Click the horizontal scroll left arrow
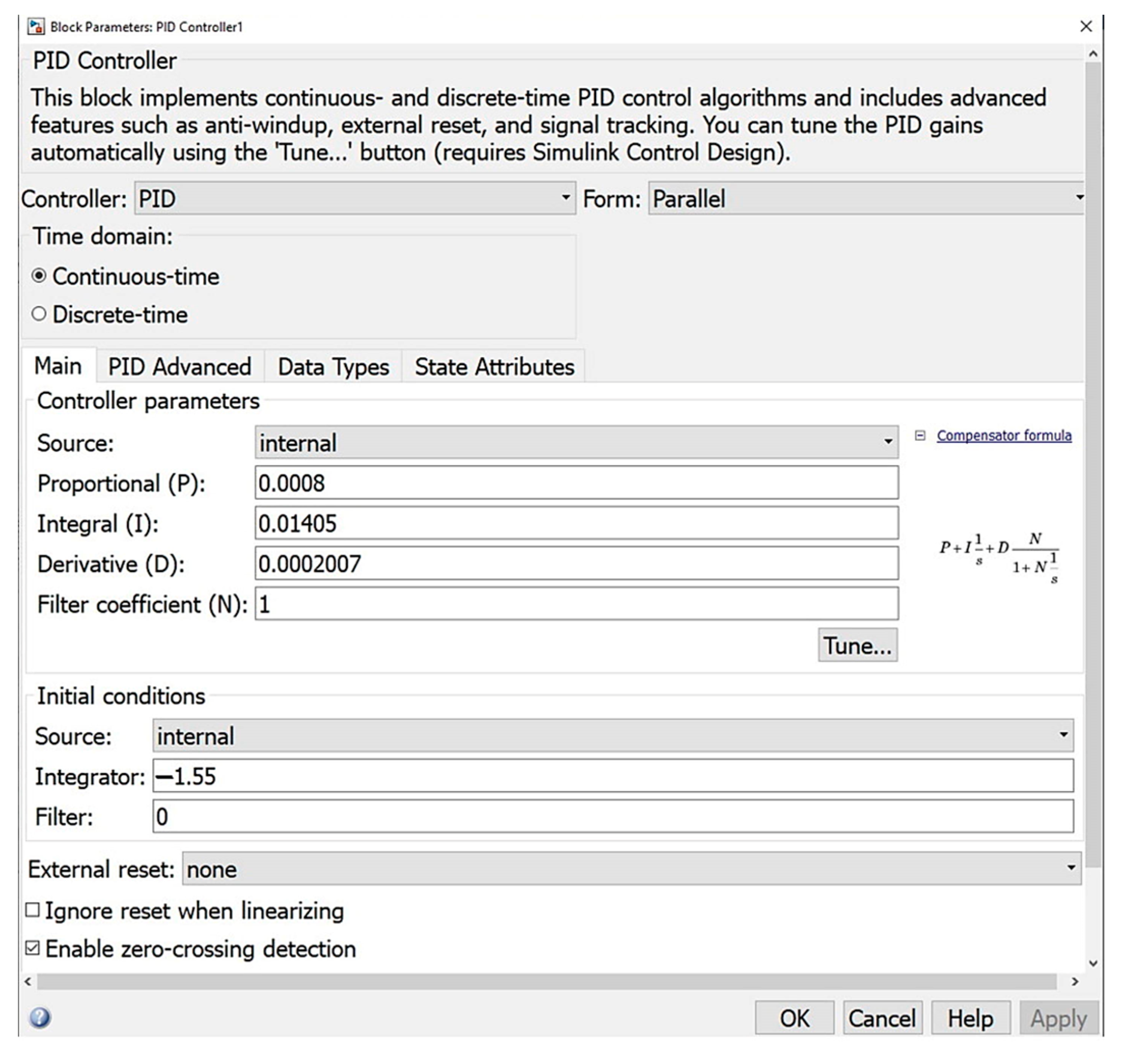Image resolution: width=1124 pixels, height=1064 pixels. click(28, 981)
